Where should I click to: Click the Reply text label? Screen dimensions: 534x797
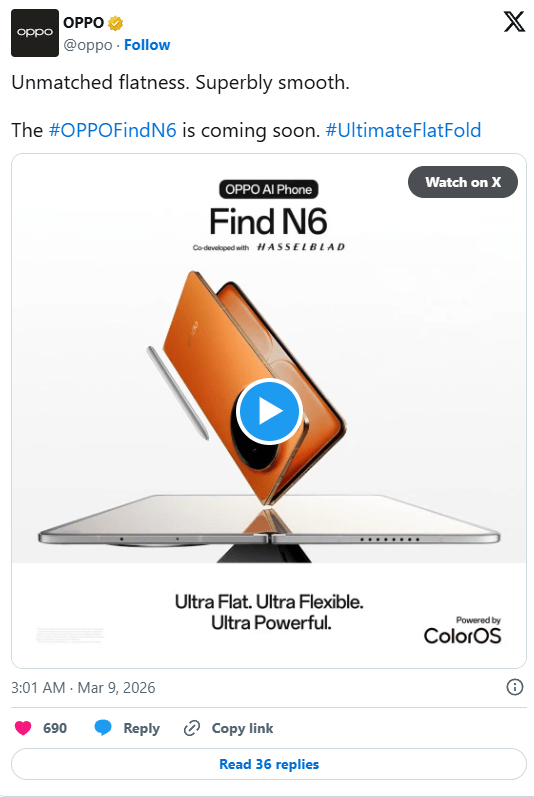click(141, 728)
